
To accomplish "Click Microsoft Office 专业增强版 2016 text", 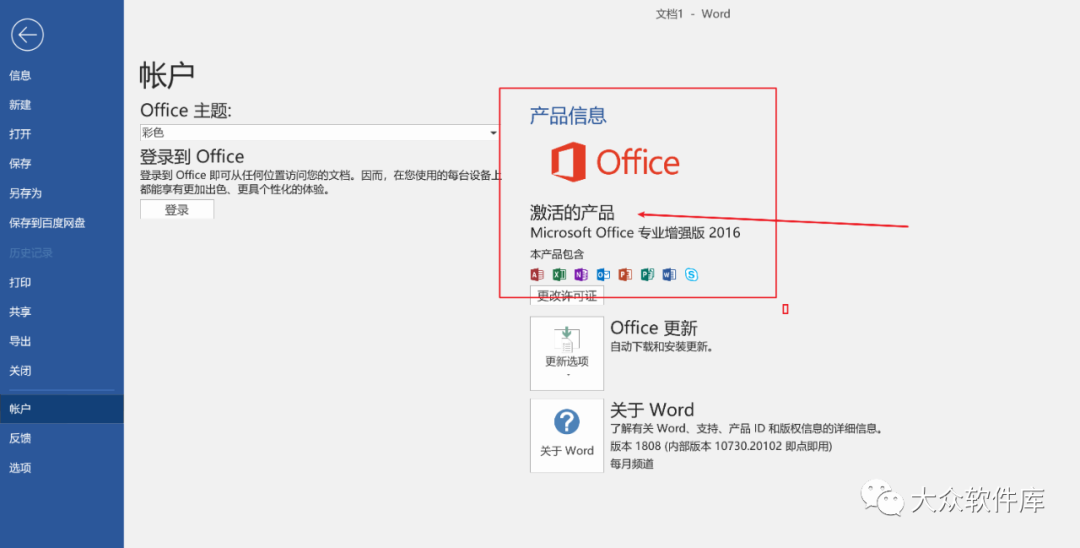I will pyautogui.click(x=635, y=233).
